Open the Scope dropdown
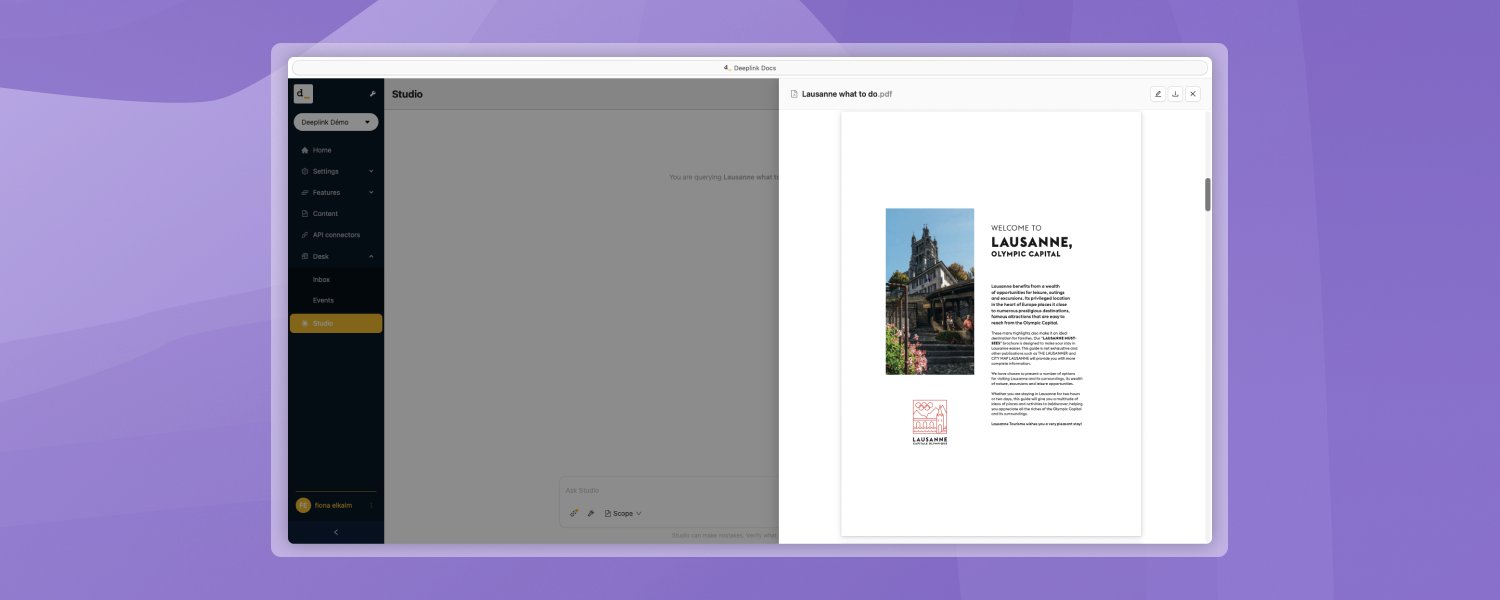This screenshot has width=1500, height=600. tap(623, 513)
